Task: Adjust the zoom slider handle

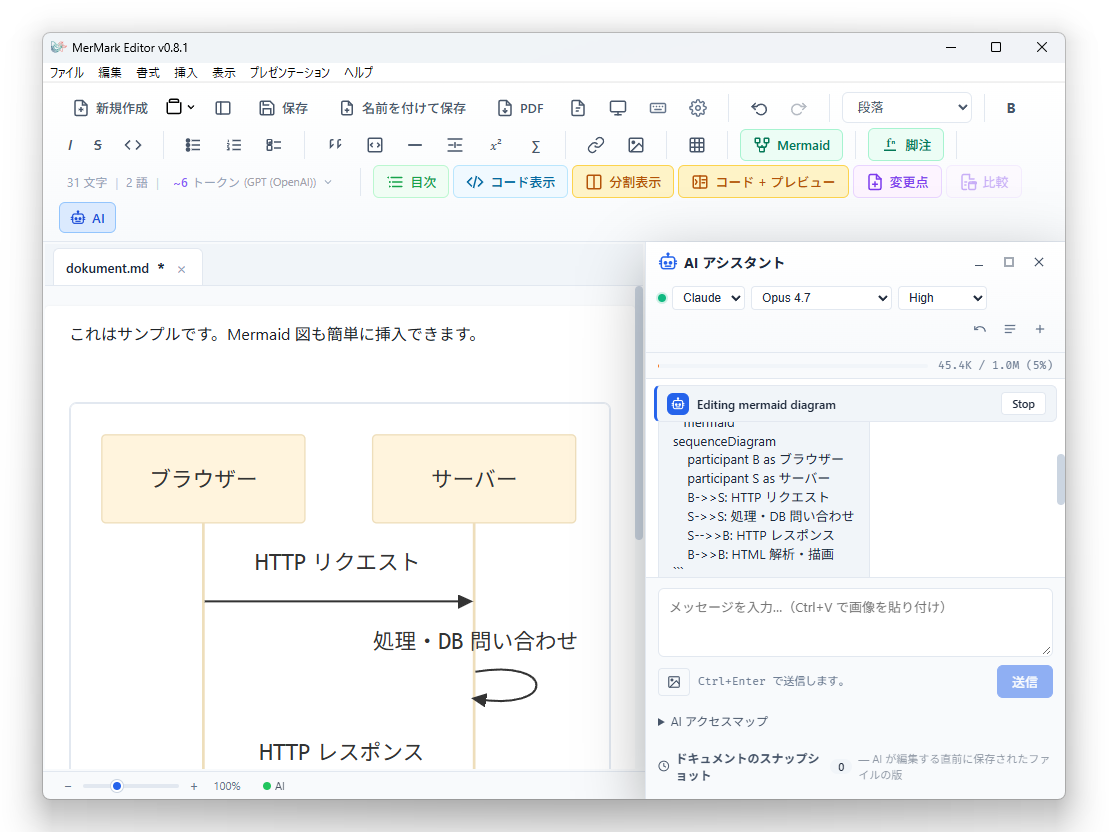Action: 117,786
